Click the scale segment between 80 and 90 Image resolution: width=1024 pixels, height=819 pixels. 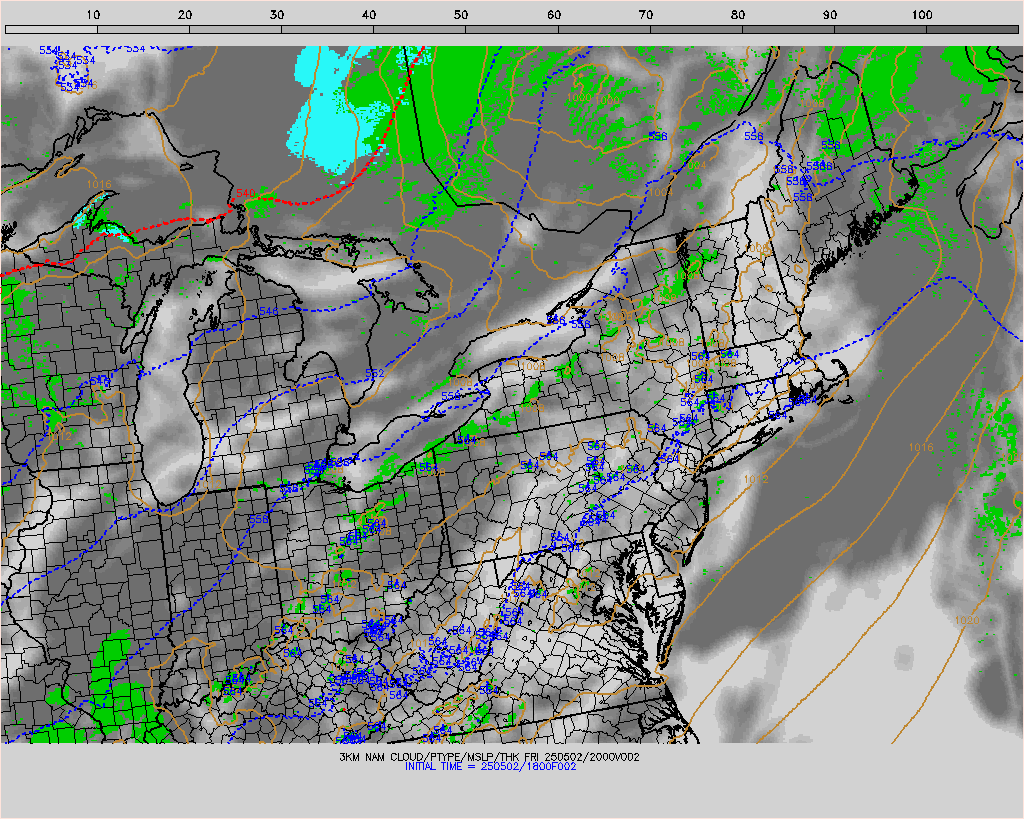click(788, 29)
